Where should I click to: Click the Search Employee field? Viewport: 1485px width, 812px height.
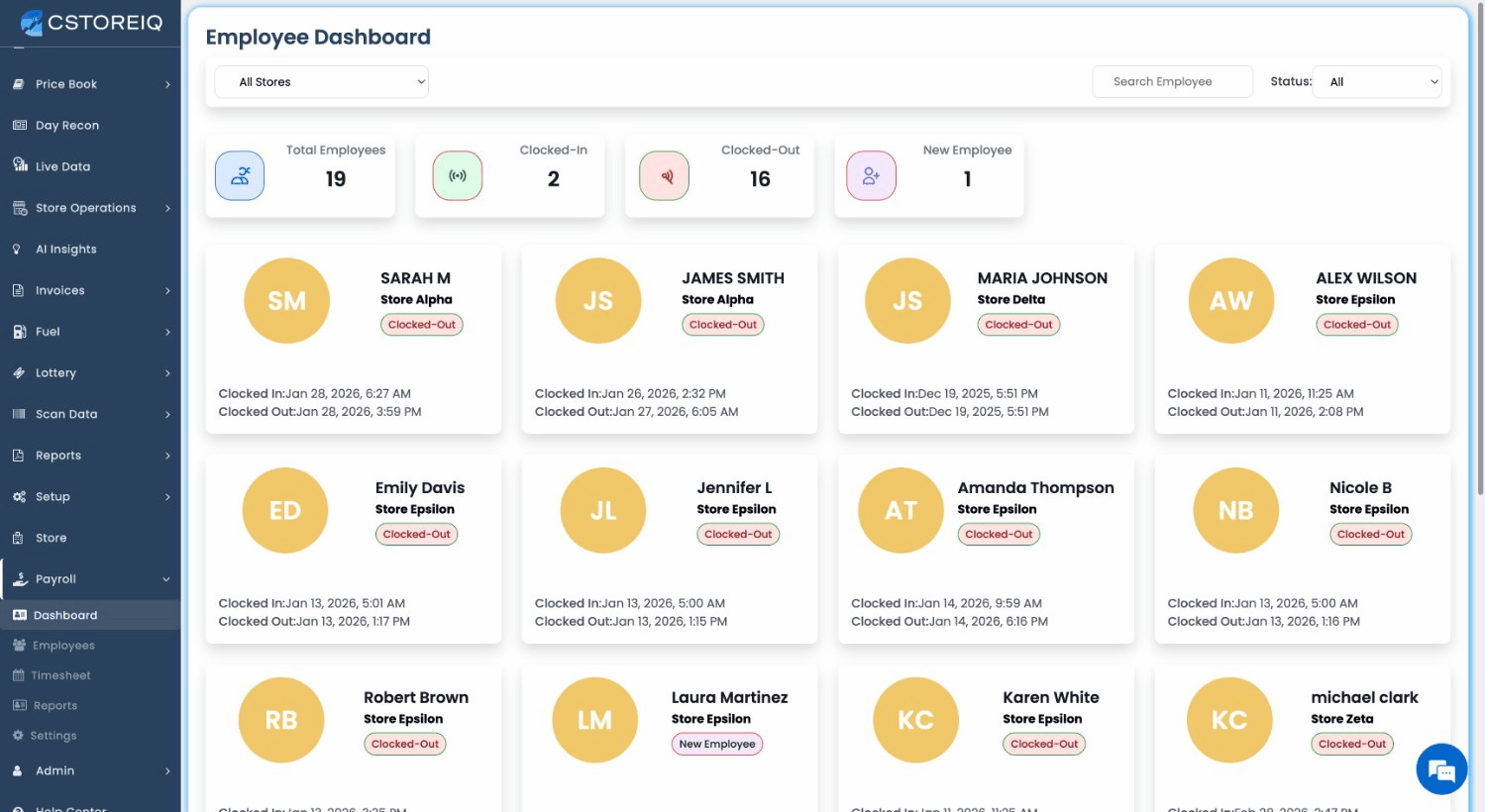[x=1172, y=82]
